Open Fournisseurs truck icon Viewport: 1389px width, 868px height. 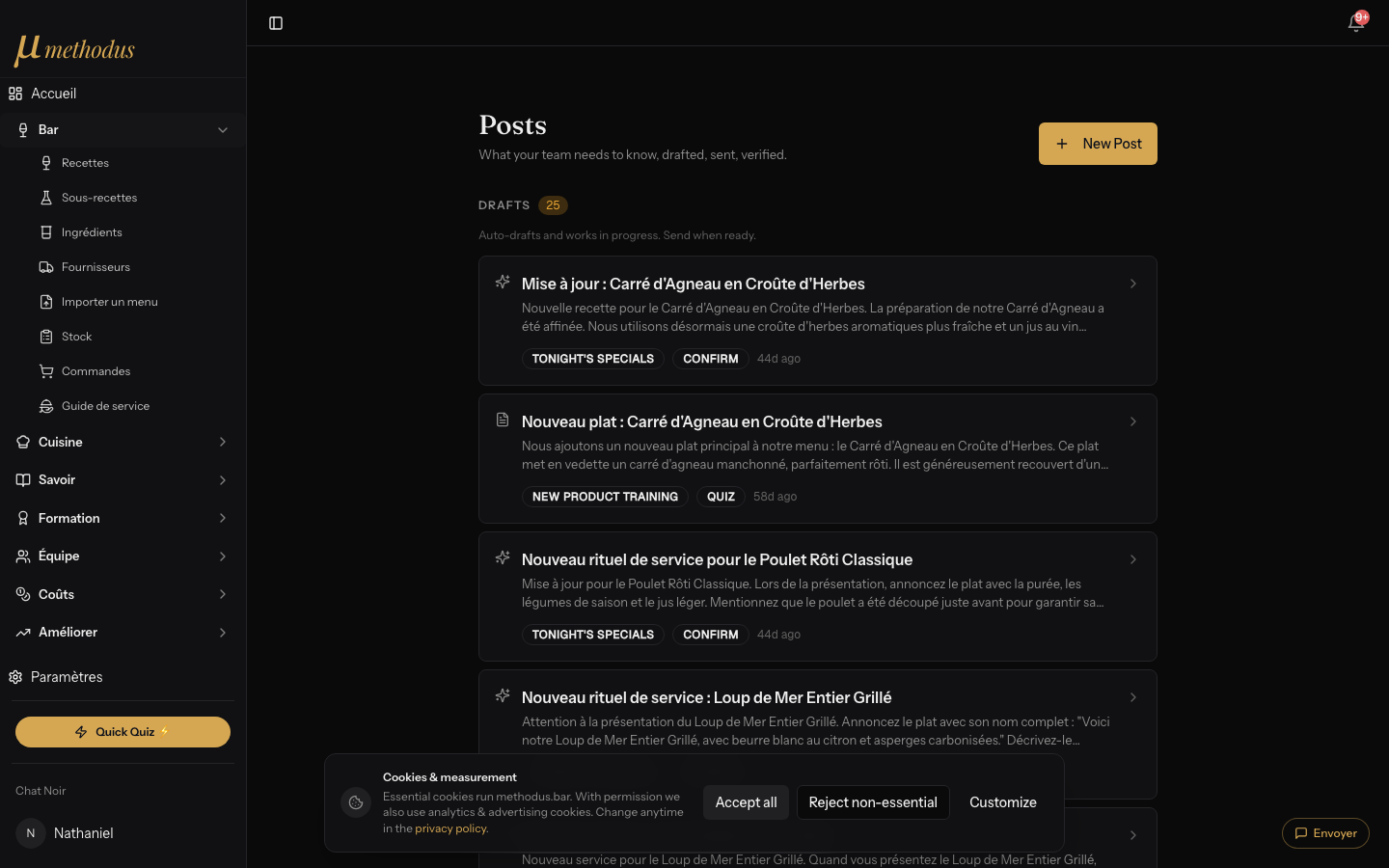pyautogui.click(x=46, y=267)
